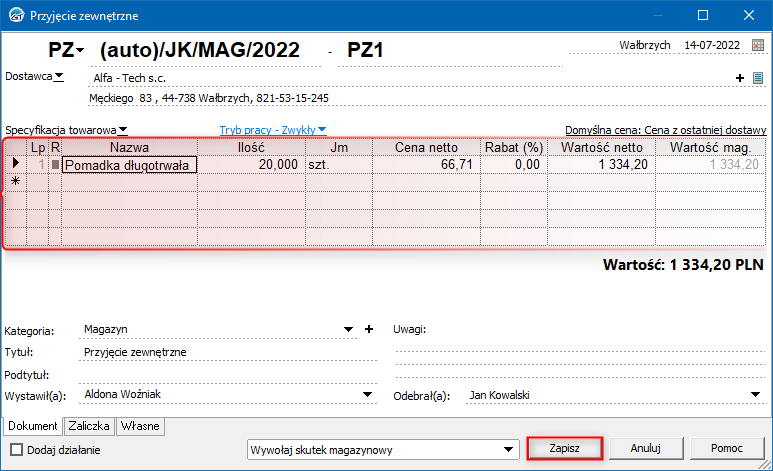Open the supplier details list icon
Screen dimensions: 773x471
pos(758,78)
